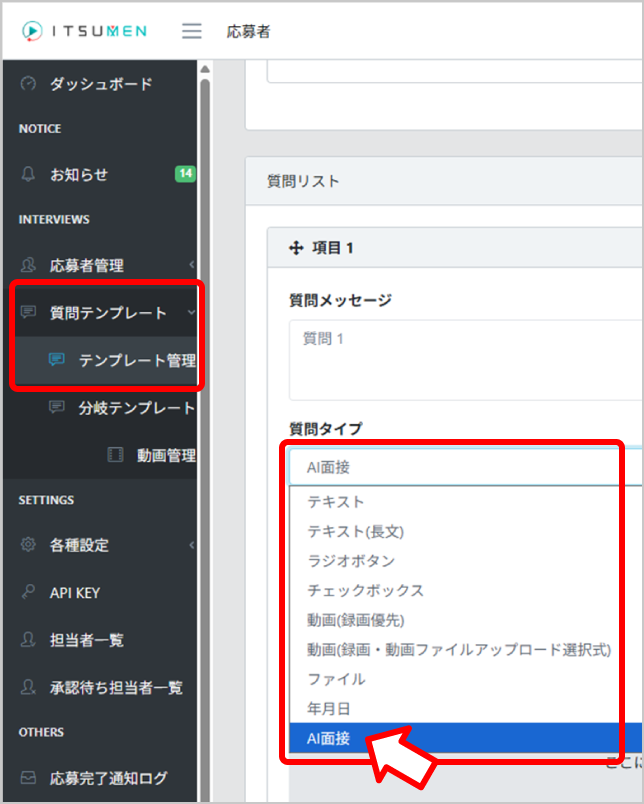
Task: Click the API KEY key icon
Action: pyautogui.click(x=28, y=592)
